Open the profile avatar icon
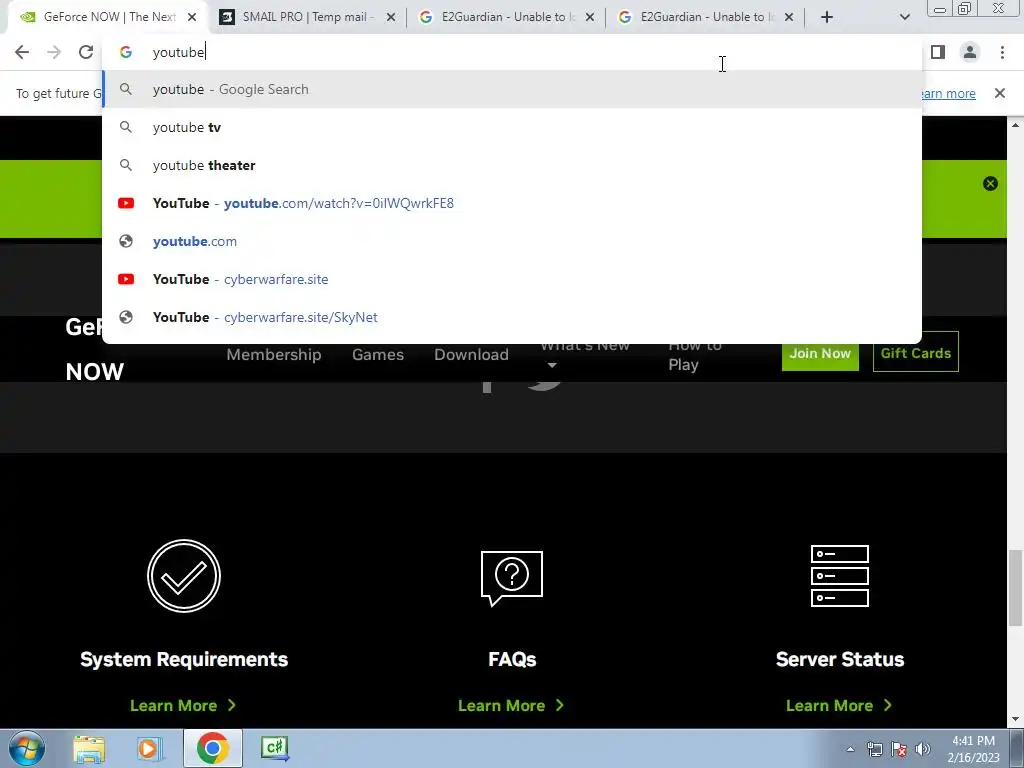The height and width of the screenshot is (768, 1024). pos(970,52)
